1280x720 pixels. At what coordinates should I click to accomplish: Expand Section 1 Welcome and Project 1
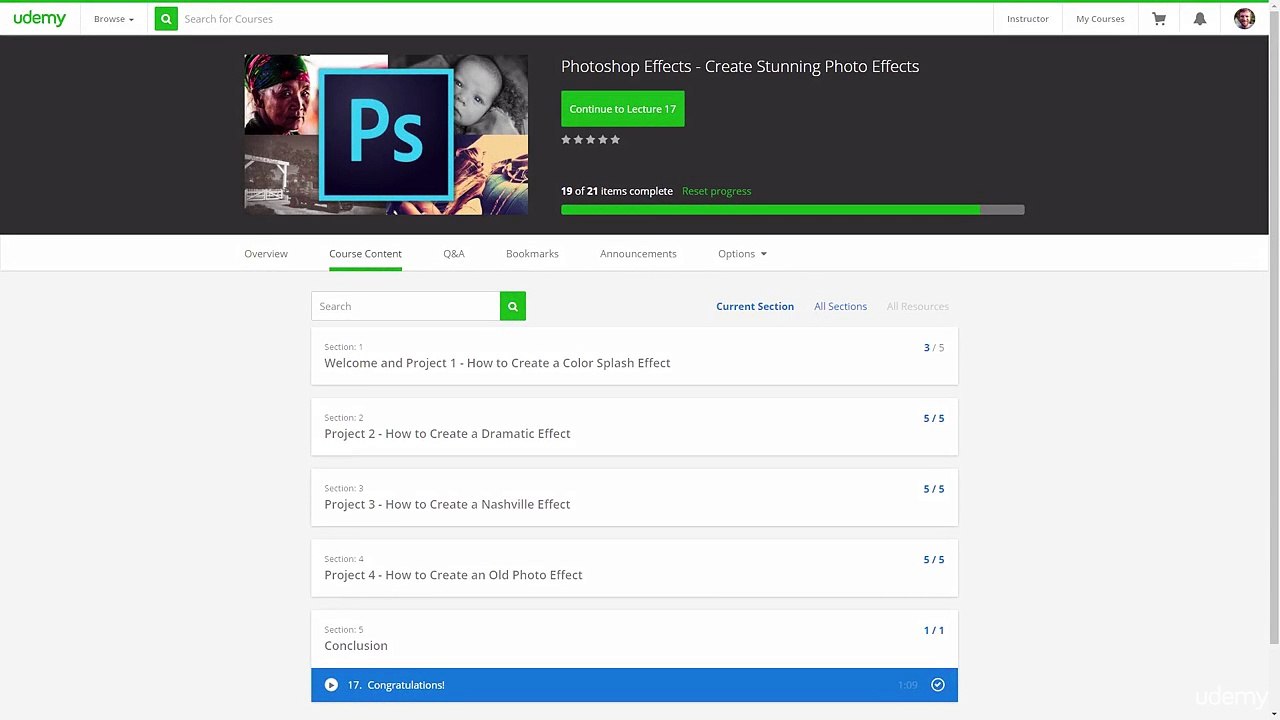(x=634, y=356)
